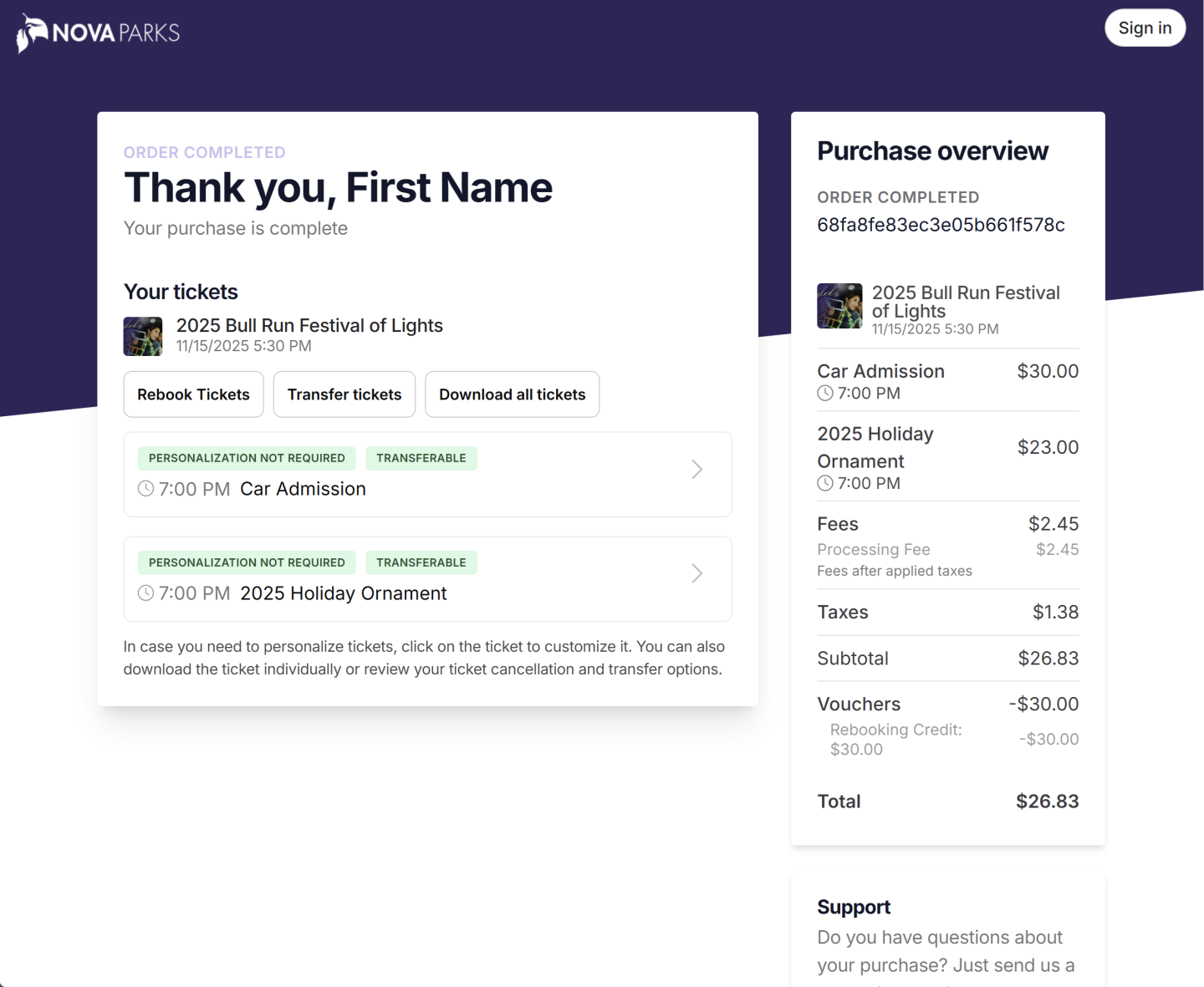The width and height of the screenshot is (1204, 987).
Task: Click the Bull Run event thumbnail under Your tickets
Action: click(143, 336)
